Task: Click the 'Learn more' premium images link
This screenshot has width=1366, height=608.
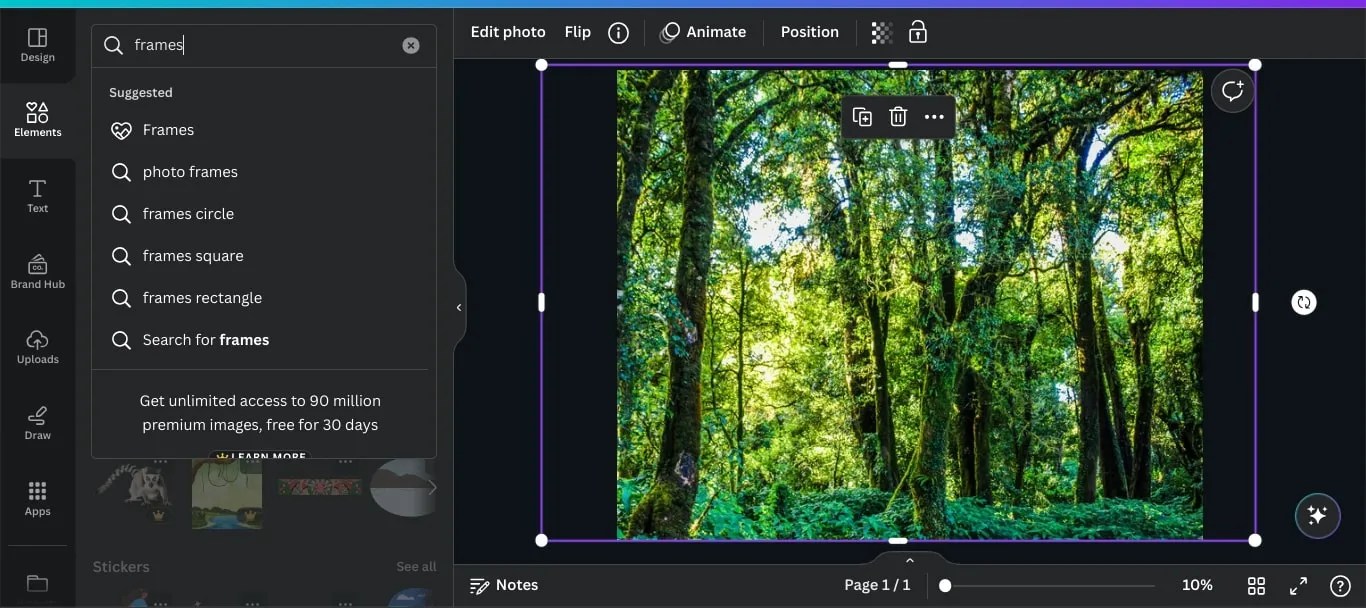Action: (261, 456)
